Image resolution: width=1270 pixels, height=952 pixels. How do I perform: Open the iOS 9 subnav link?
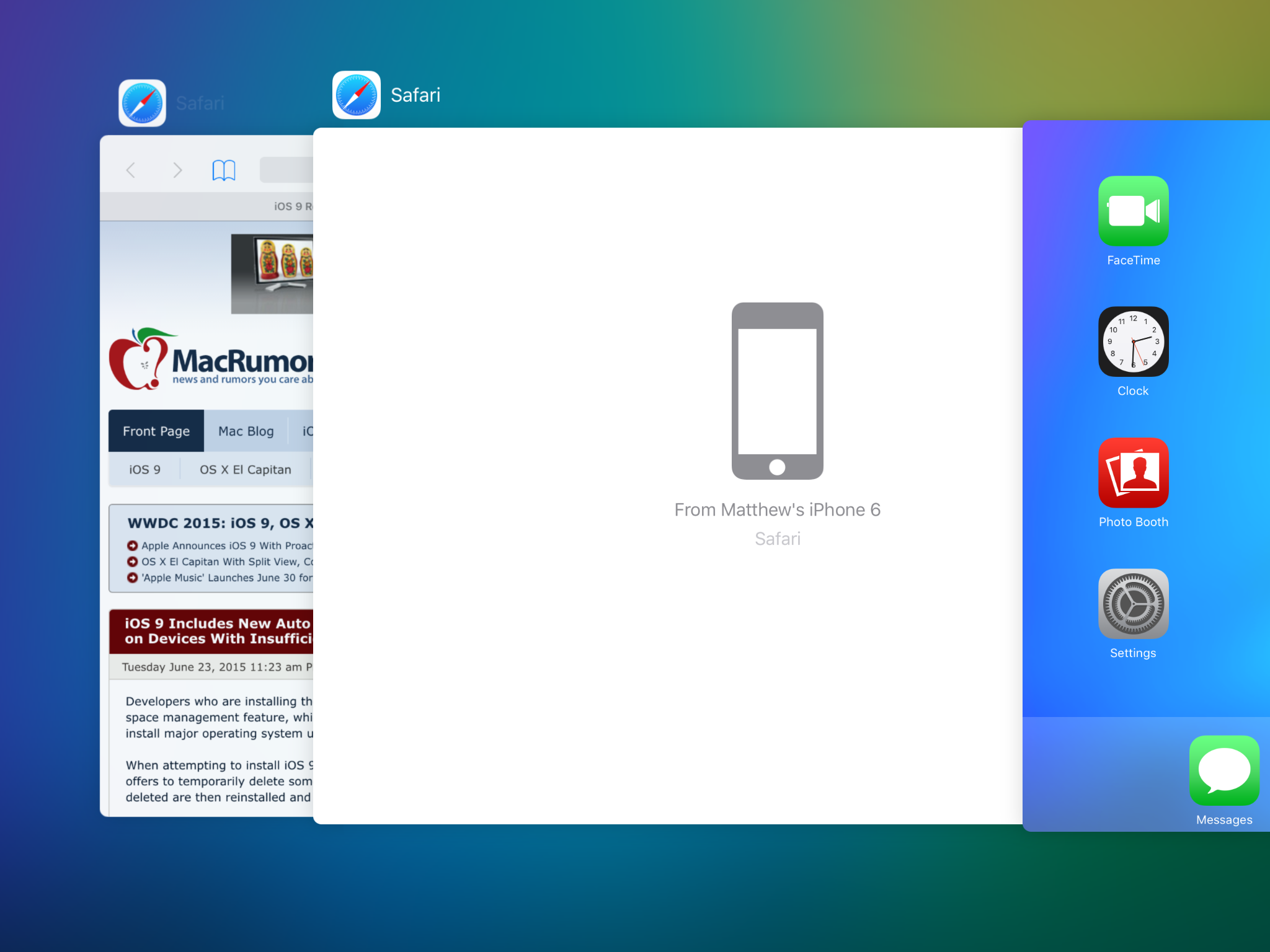coord(144,470)
